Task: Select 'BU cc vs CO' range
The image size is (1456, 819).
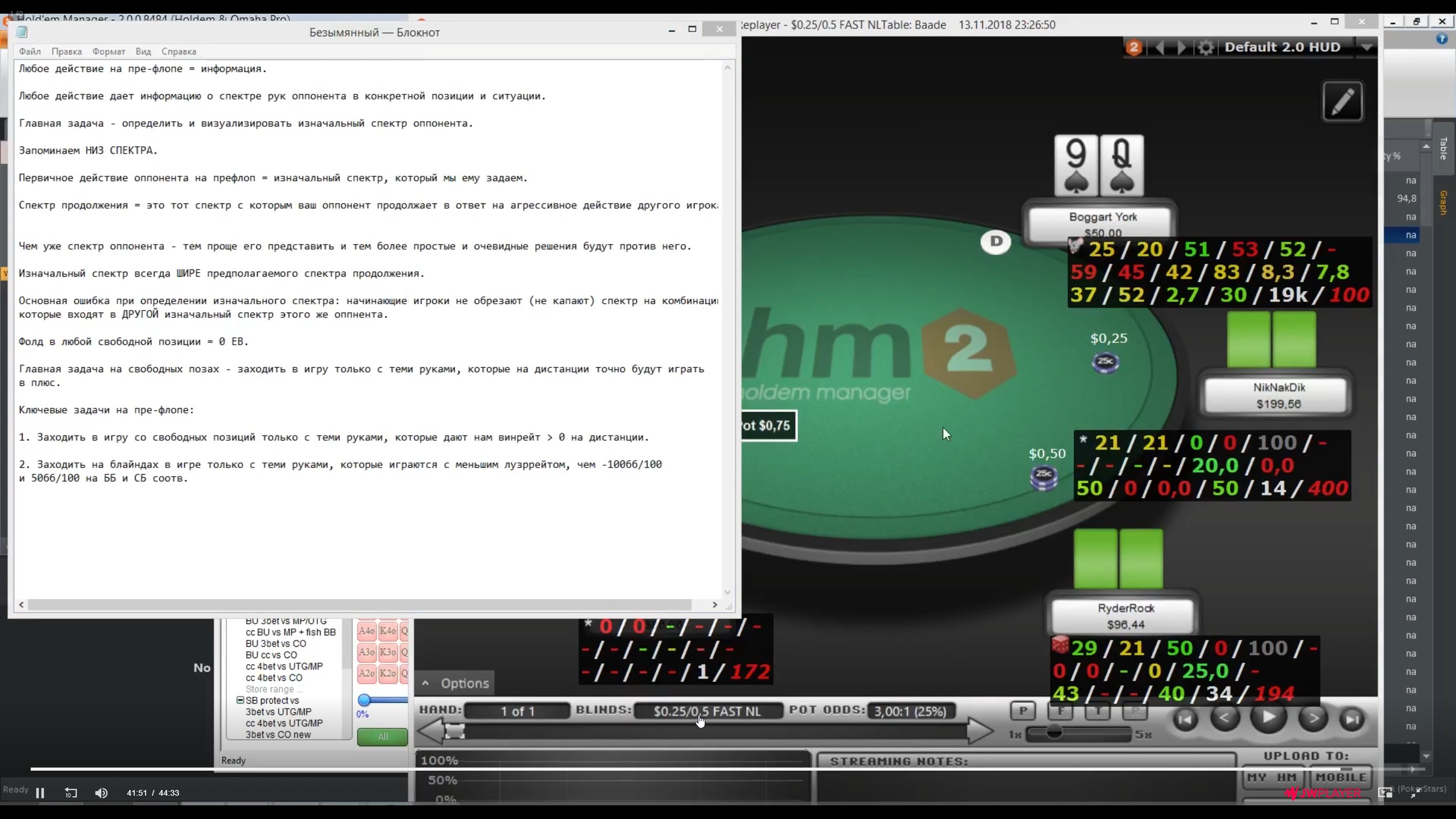Action: click(x=271, y=655)
